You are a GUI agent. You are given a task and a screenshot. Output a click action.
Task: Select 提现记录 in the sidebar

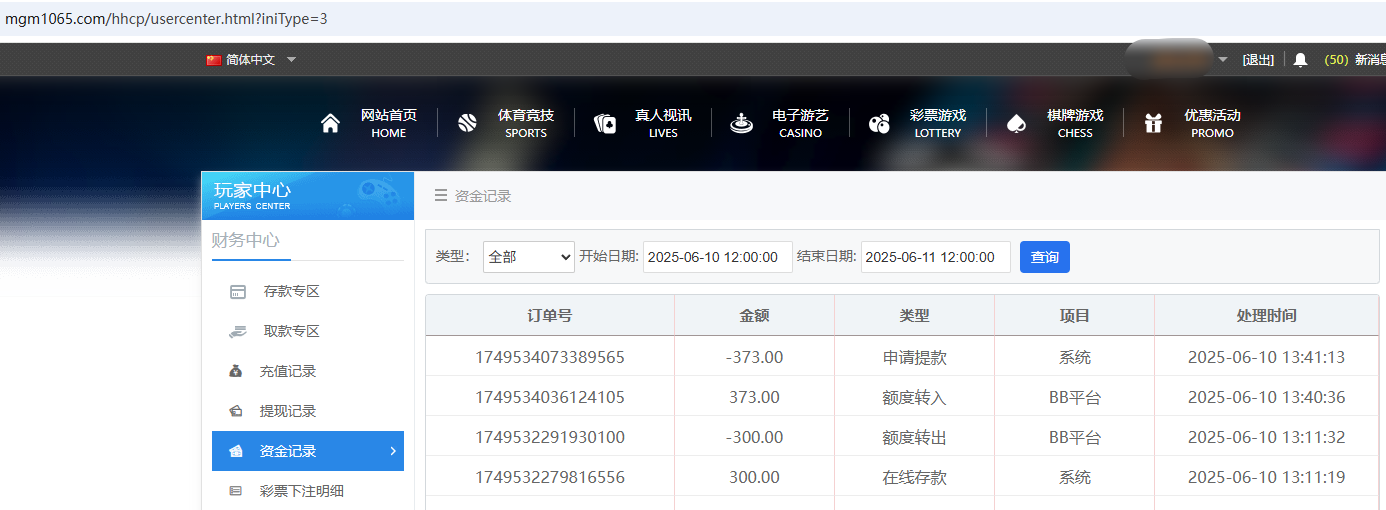pyautogui.click(x=287, y=412)
